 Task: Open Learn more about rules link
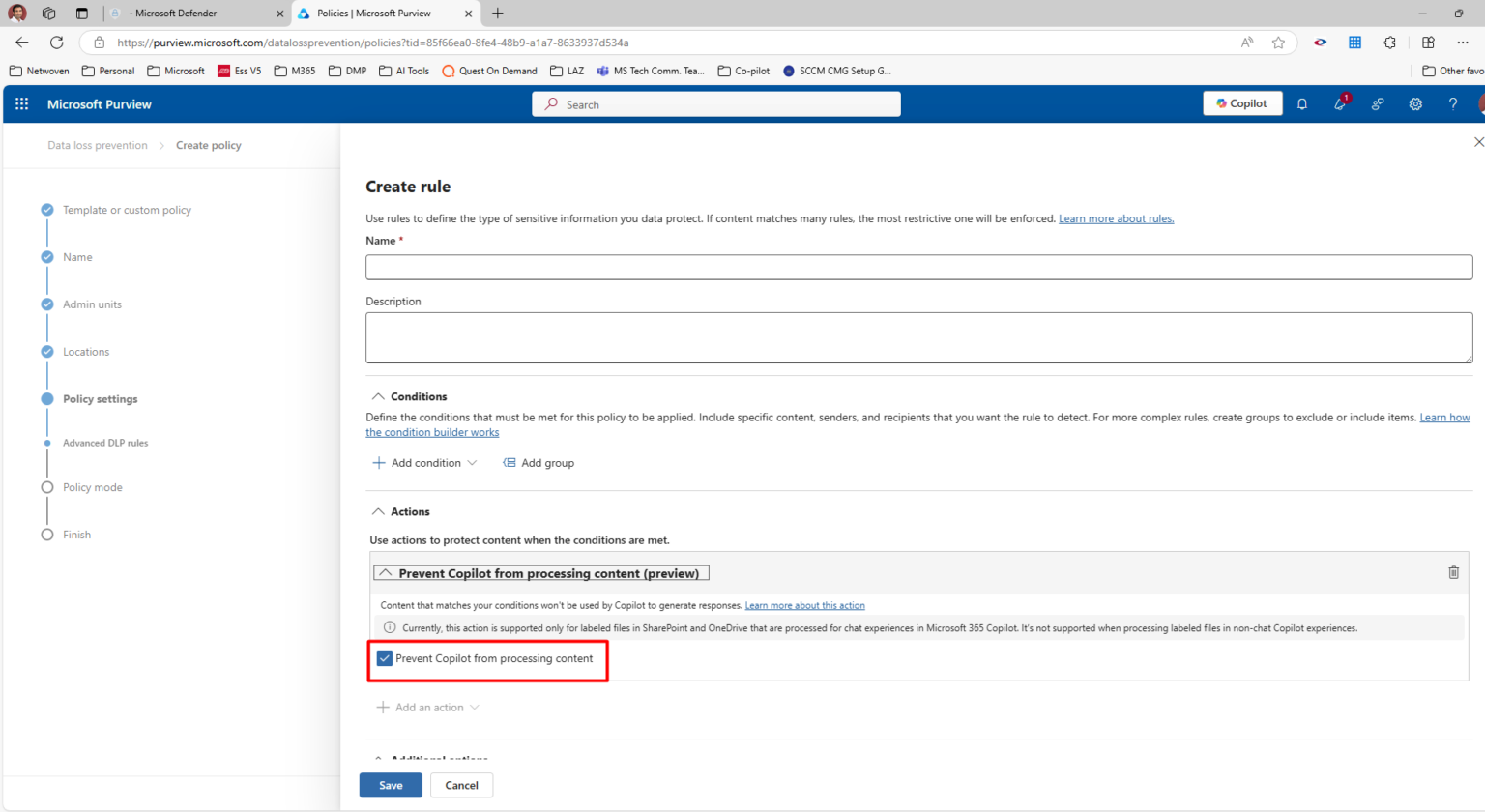coord(1116,218)
